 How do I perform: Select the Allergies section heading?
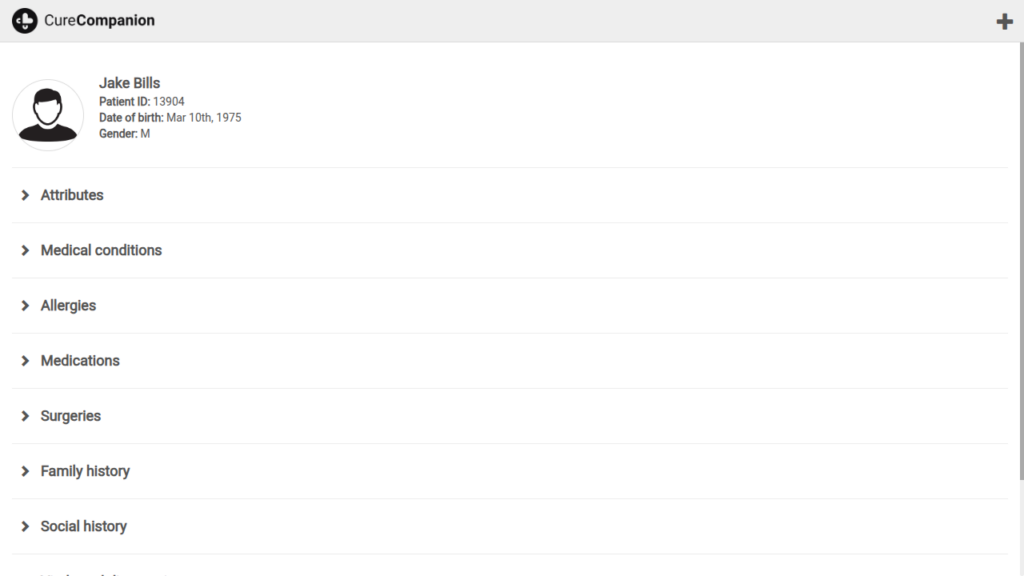[68, 306]
